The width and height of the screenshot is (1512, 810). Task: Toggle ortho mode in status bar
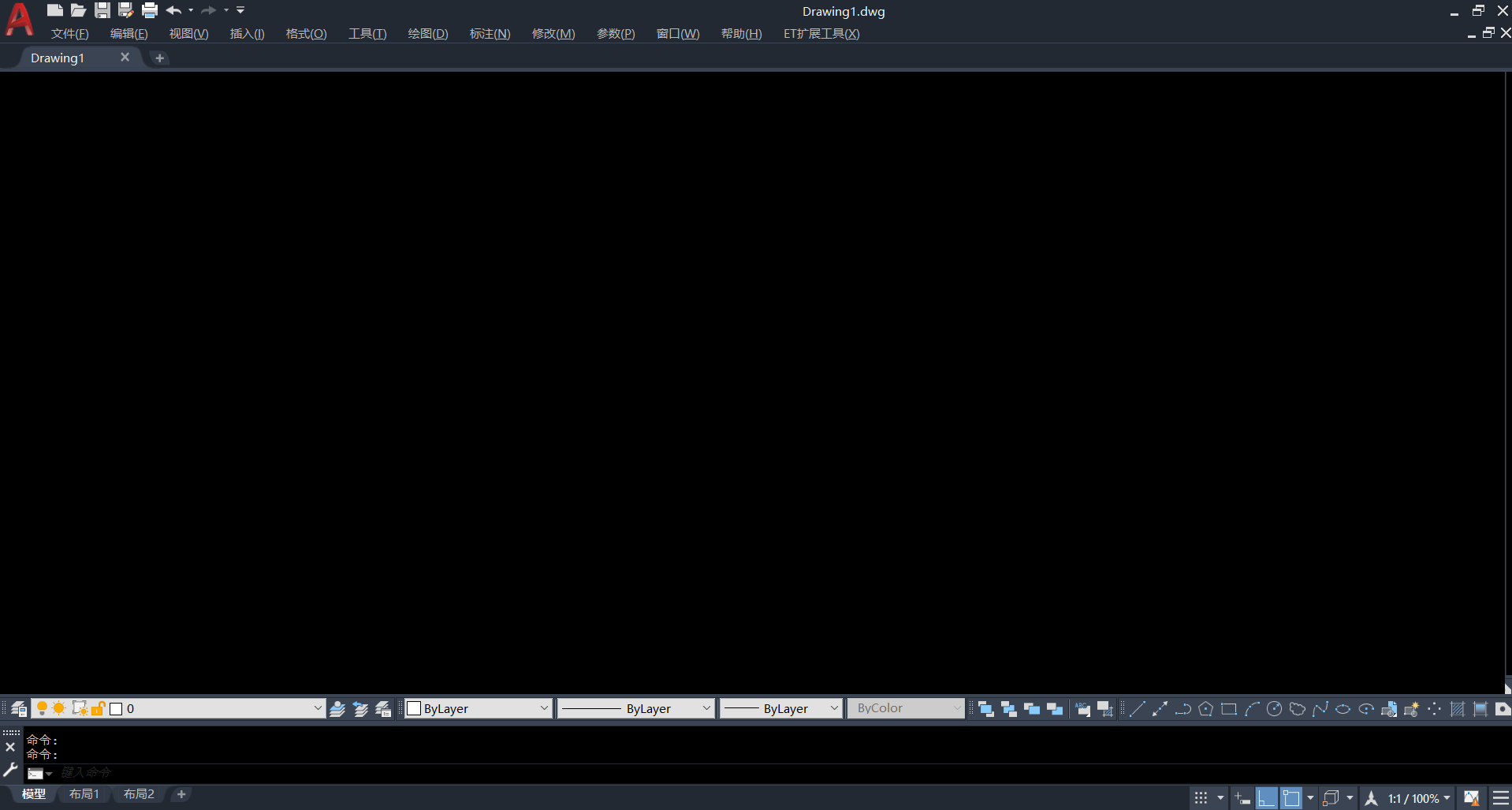click(1266, 798)
